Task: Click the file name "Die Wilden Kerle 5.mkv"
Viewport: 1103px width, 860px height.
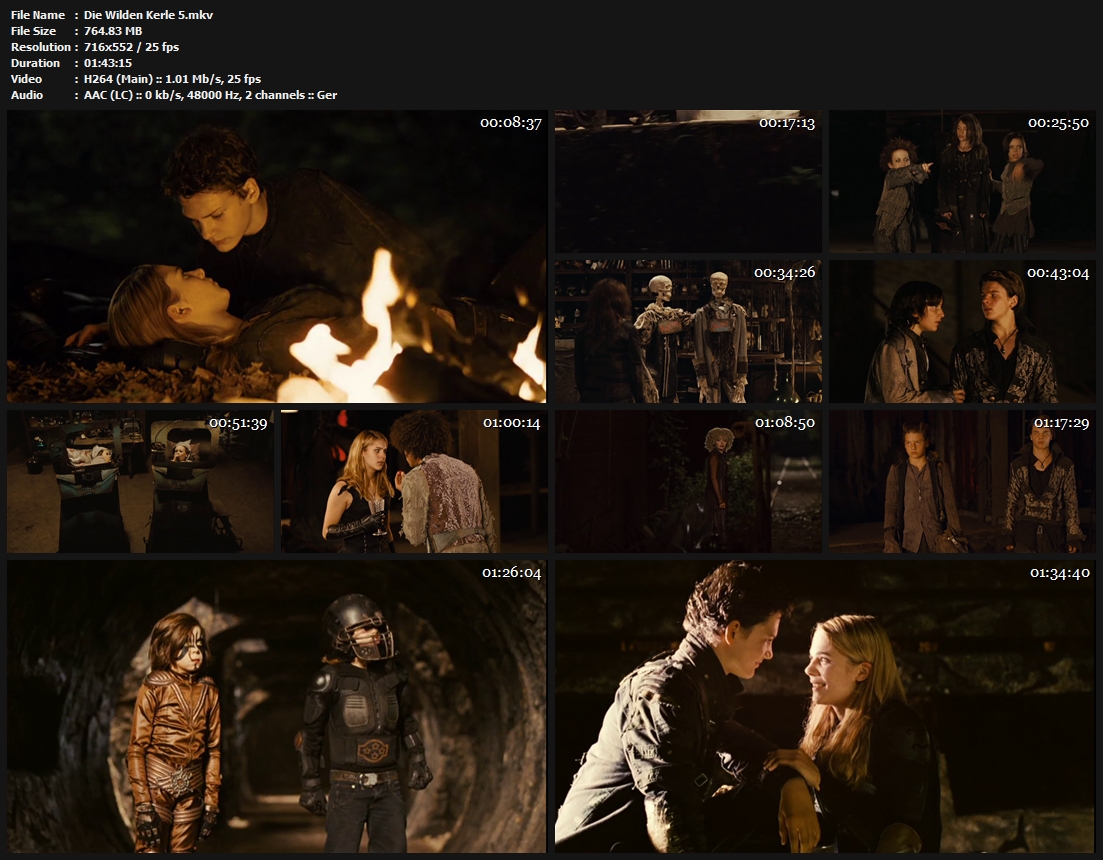Action: 148,15
